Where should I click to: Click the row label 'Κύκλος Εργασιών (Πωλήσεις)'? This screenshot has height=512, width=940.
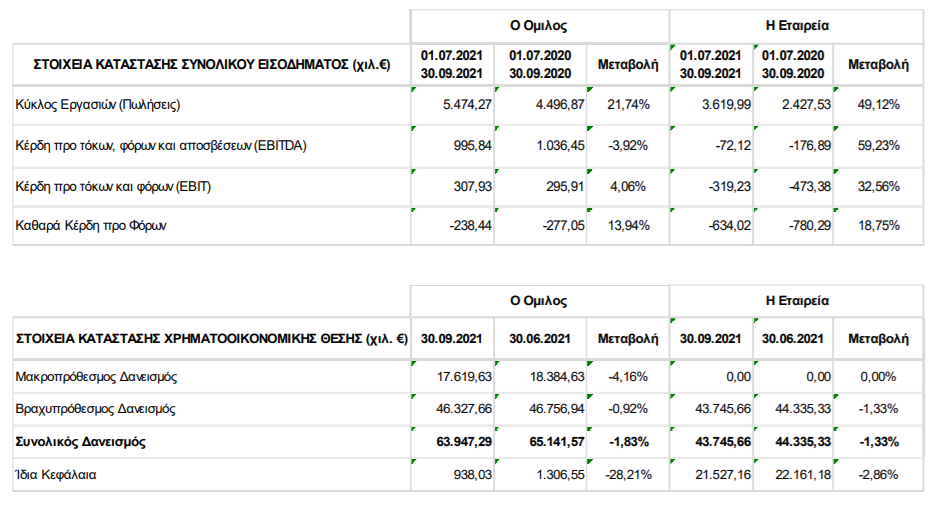[x=98, y=104]
